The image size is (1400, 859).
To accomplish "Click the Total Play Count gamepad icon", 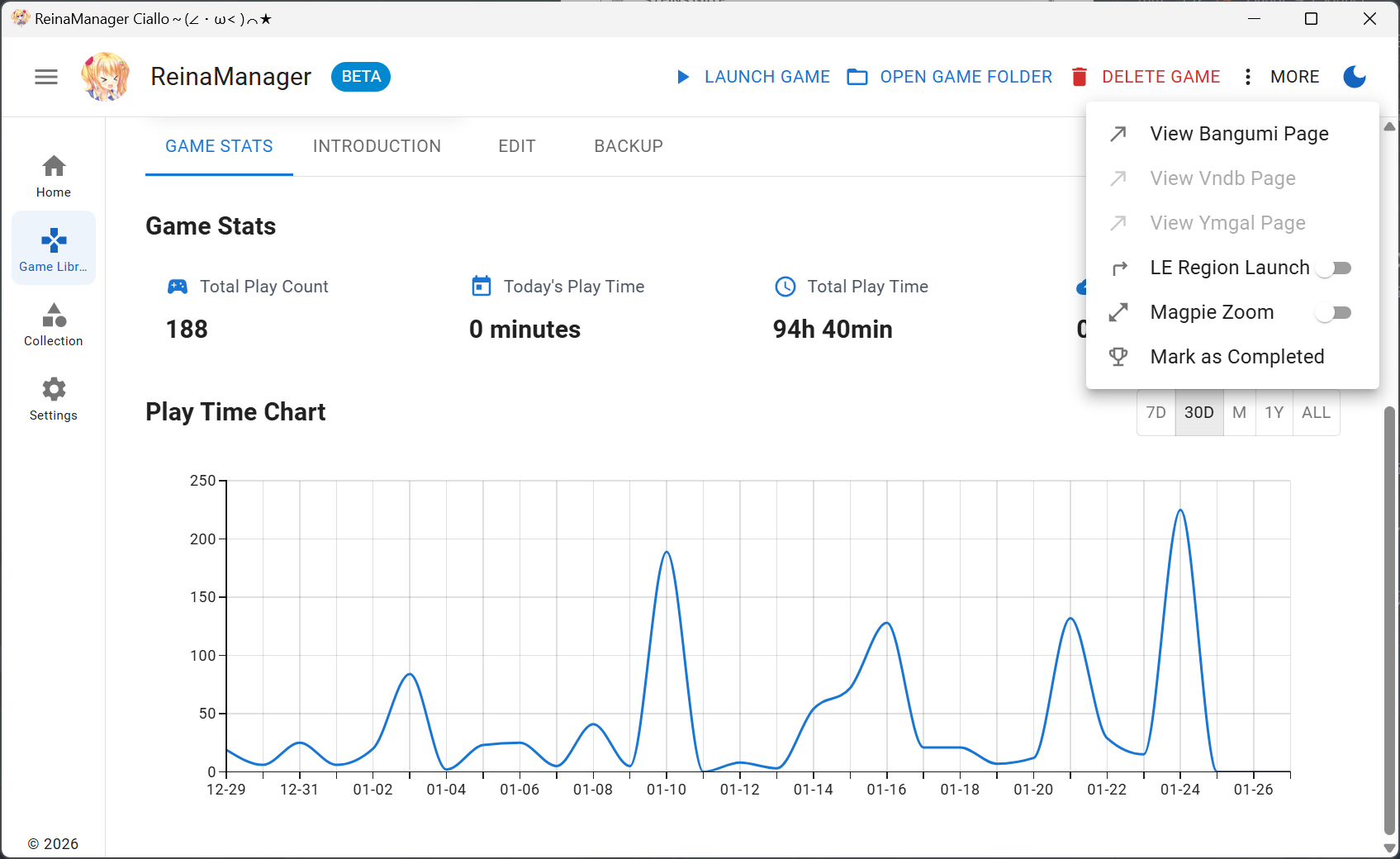I will point(178,287).
